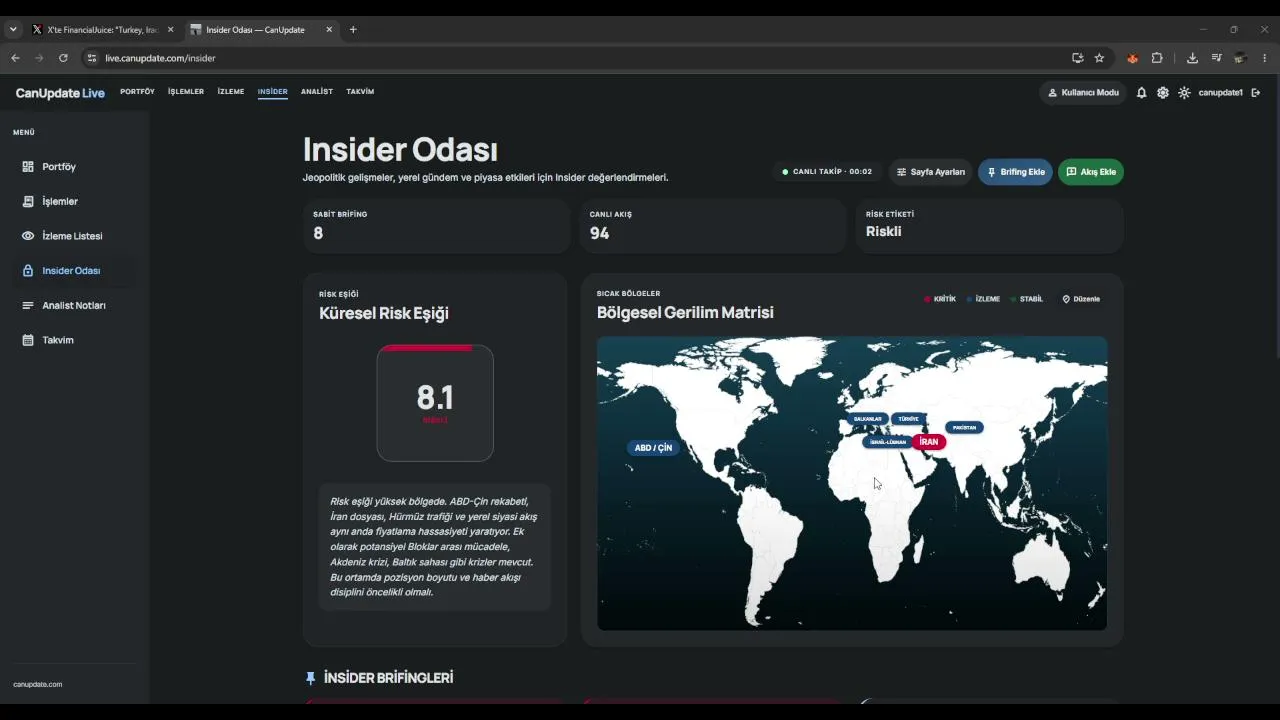Click the Chrome profile avatar
The height and width of the screenshot is (720, 1280).
(x=1240, y=58)
